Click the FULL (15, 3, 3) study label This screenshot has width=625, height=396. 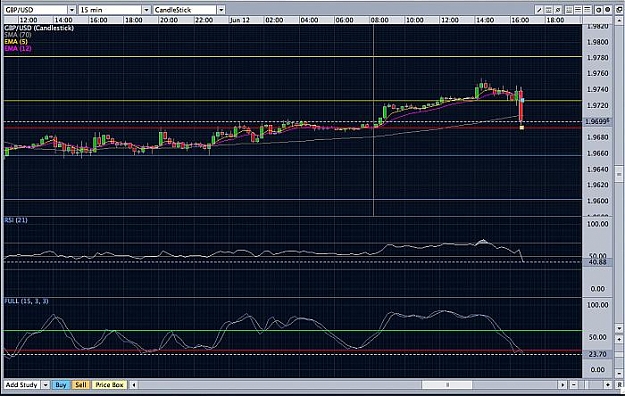pyautogui.click(x=26, y=301)
